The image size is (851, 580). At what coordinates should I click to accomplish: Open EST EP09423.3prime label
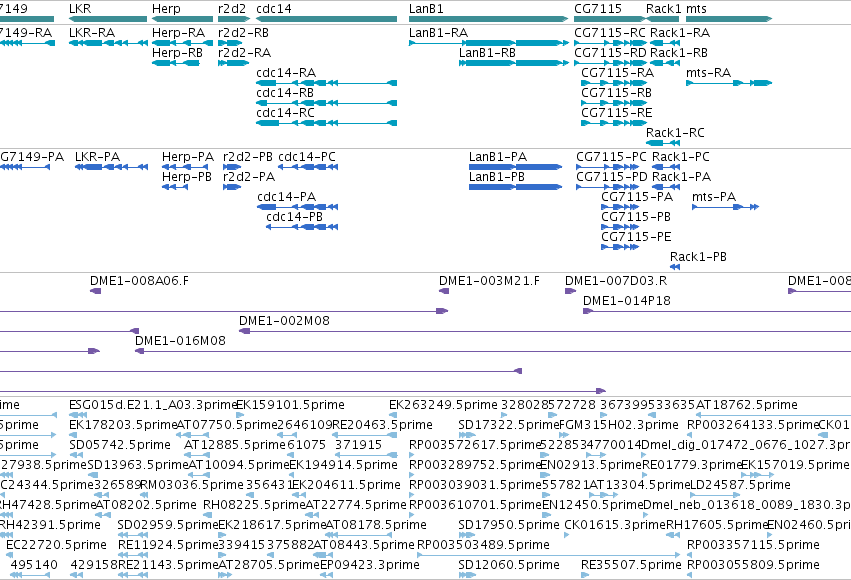pos(370,565)
